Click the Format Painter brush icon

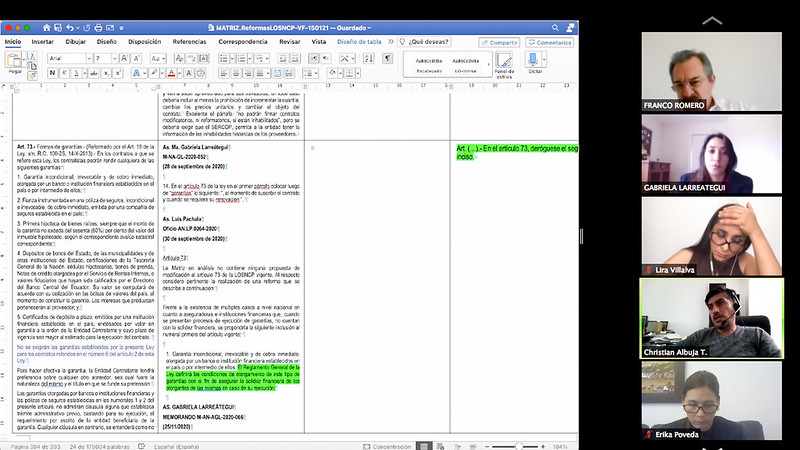32,76
